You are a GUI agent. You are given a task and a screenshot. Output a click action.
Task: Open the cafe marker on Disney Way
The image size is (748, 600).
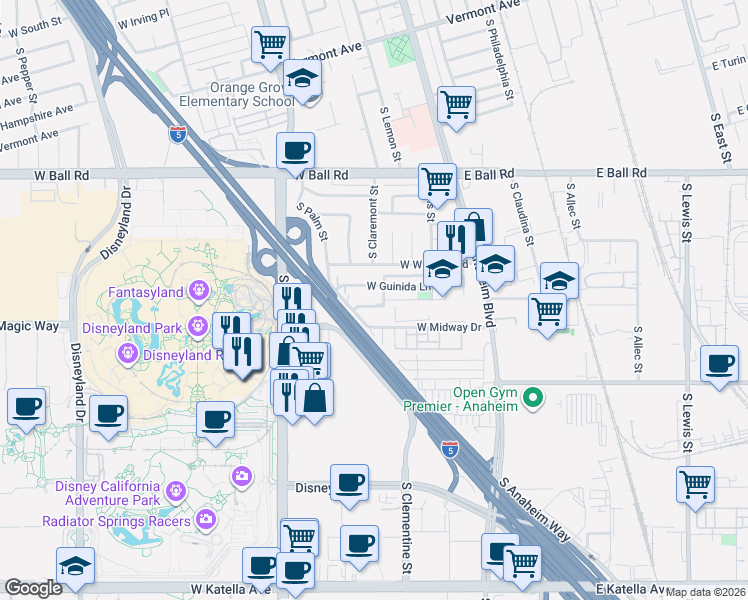[x=349, y=485]
